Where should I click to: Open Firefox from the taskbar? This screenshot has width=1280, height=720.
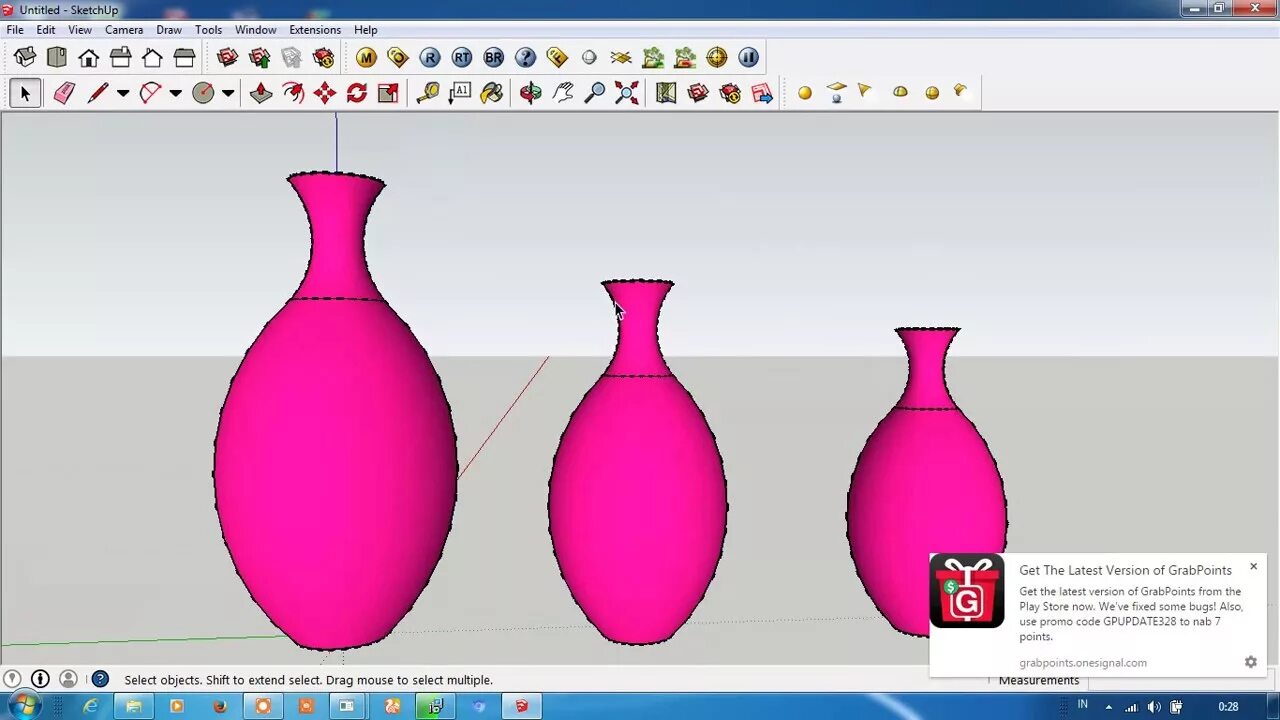[220, 706]
